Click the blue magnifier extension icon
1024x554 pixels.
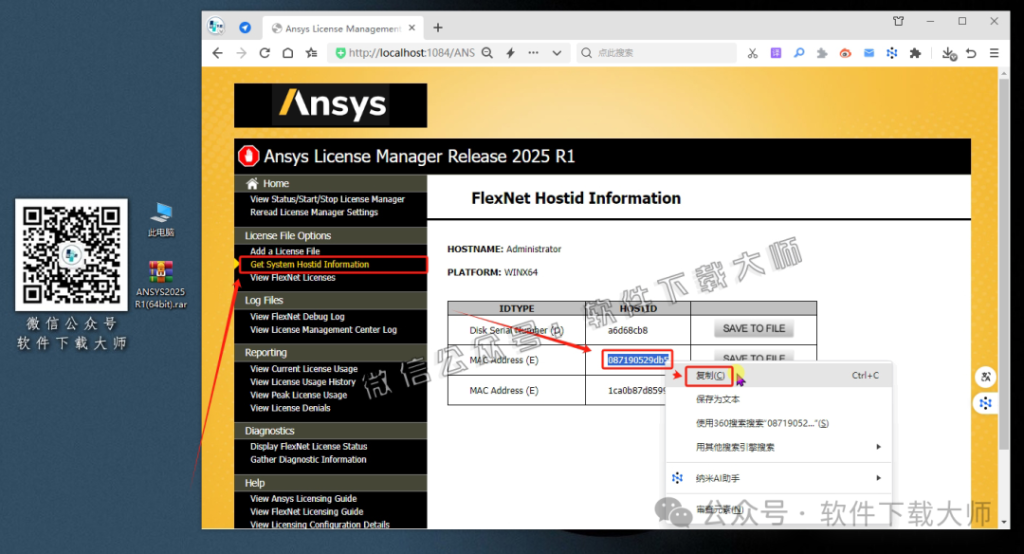(799, 53)
